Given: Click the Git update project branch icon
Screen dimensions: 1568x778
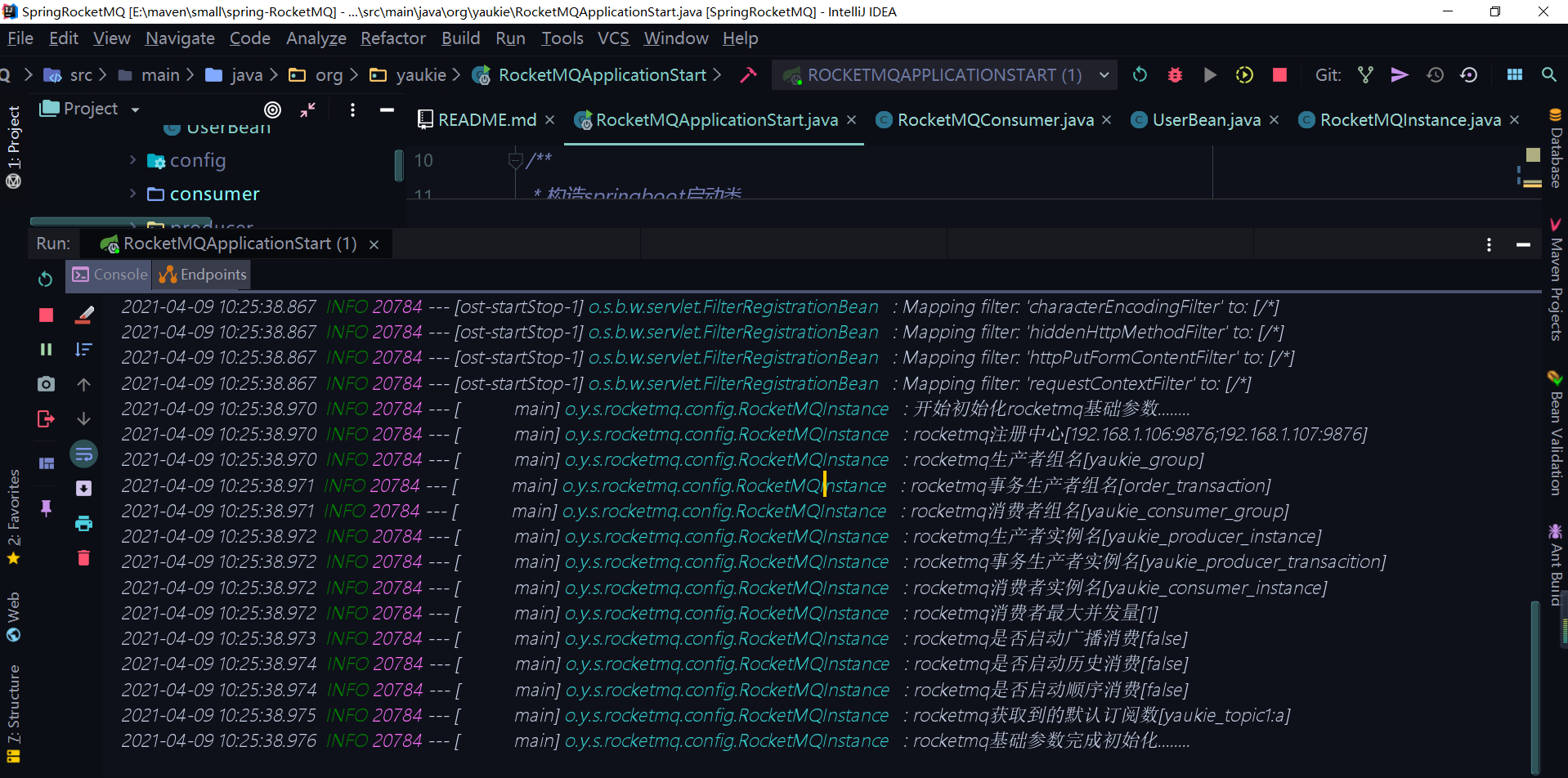Looking at the screenshot, I should point(1365,75).
